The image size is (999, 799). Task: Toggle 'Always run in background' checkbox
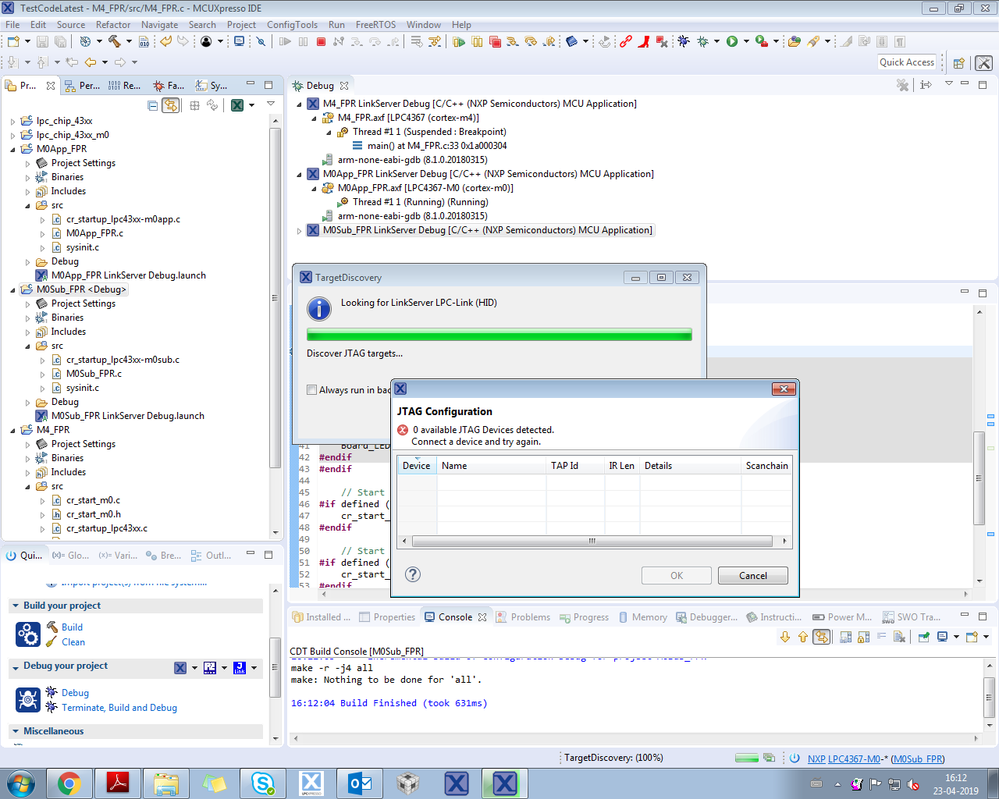312,390
